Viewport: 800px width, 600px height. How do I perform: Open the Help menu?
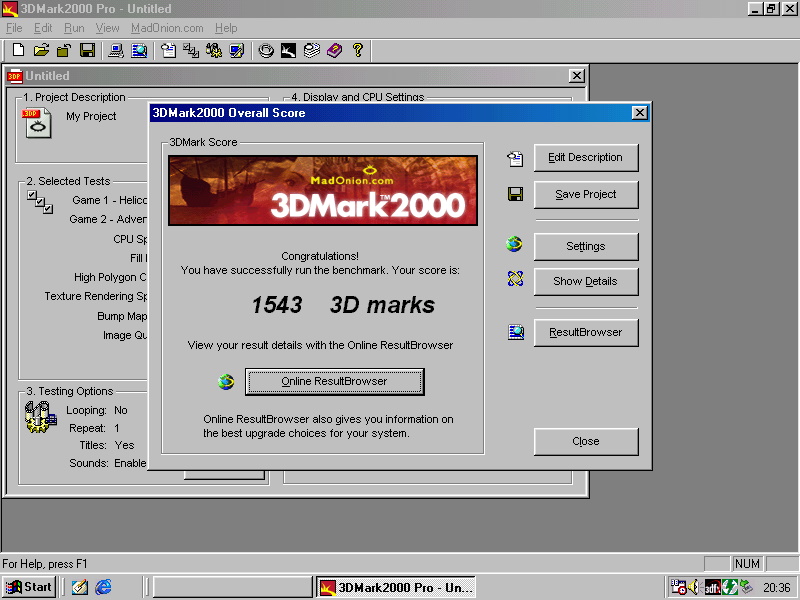click(226, 28)
